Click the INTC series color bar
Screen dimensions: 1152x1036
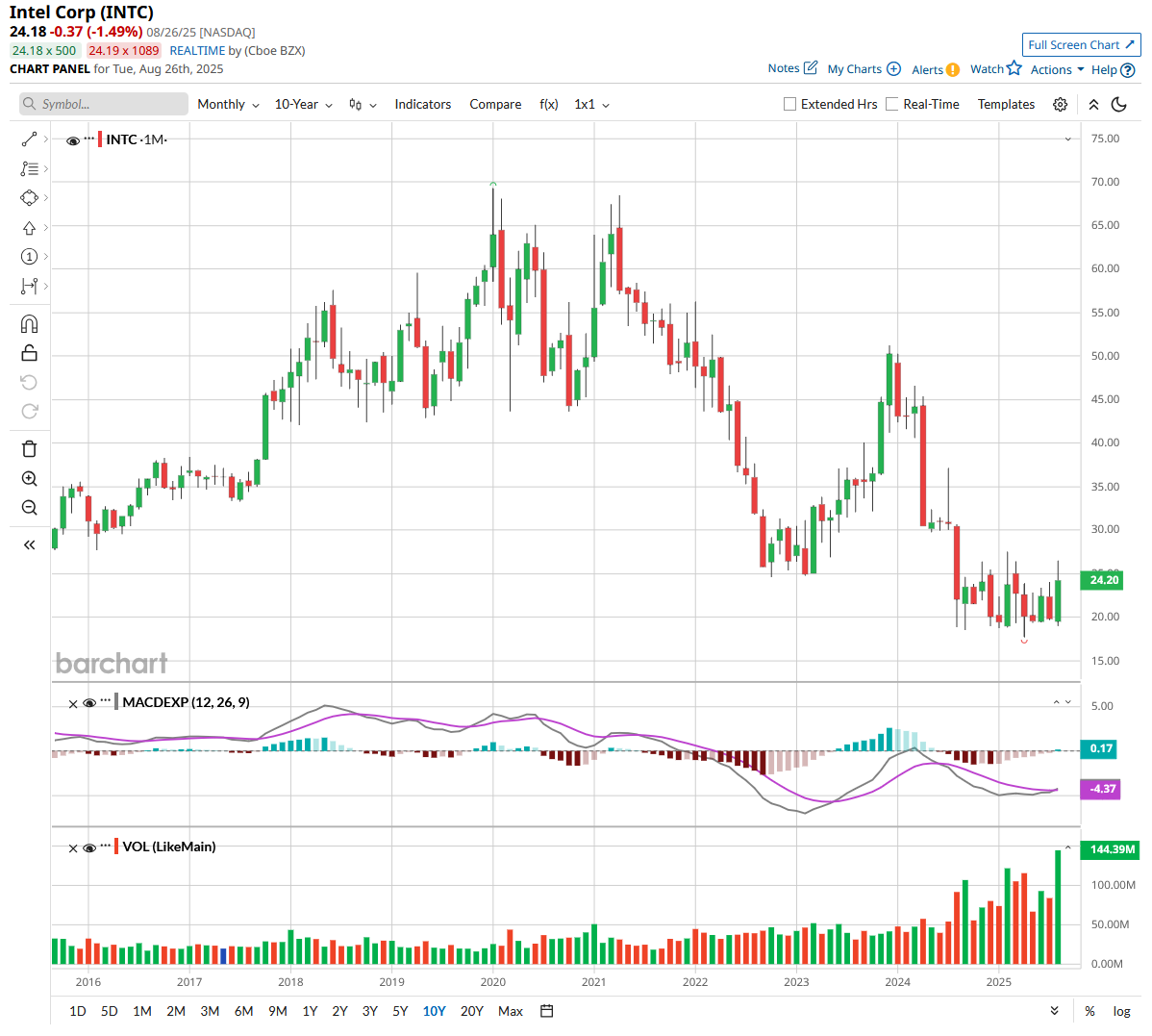[x=100, y=139]
